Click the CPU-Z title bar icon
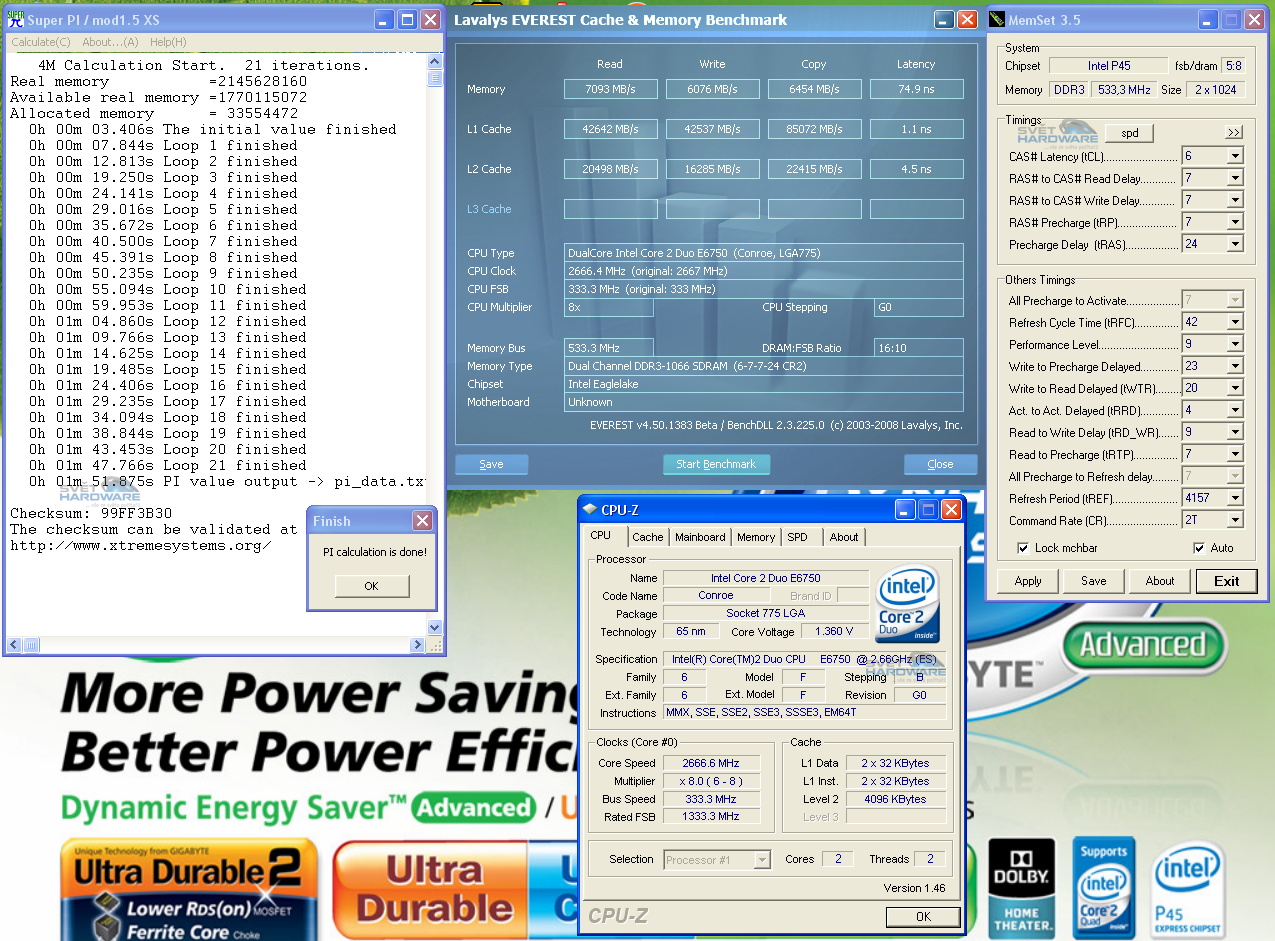Image resolution: width=1275 pixels, height=941 pixels. [x=591, y=510]
